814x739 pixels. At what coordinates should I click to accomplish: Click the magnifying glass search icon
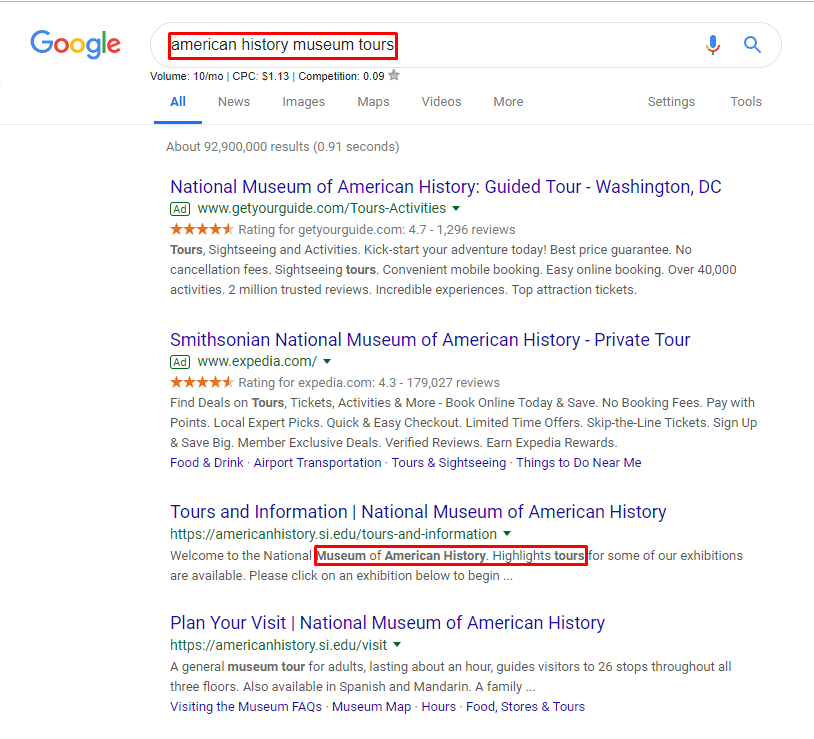[x=753, y=45]
